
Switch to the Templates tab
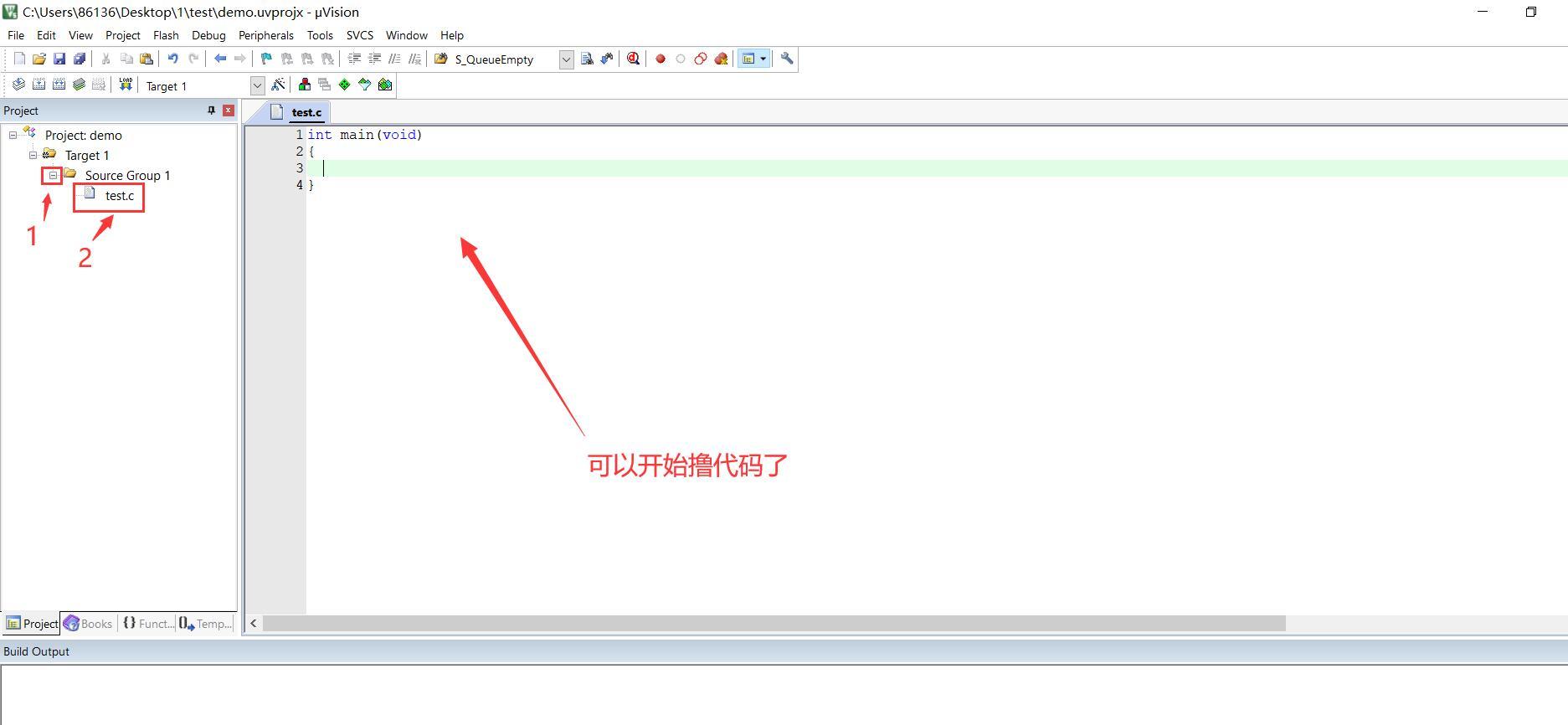point(206,624)
